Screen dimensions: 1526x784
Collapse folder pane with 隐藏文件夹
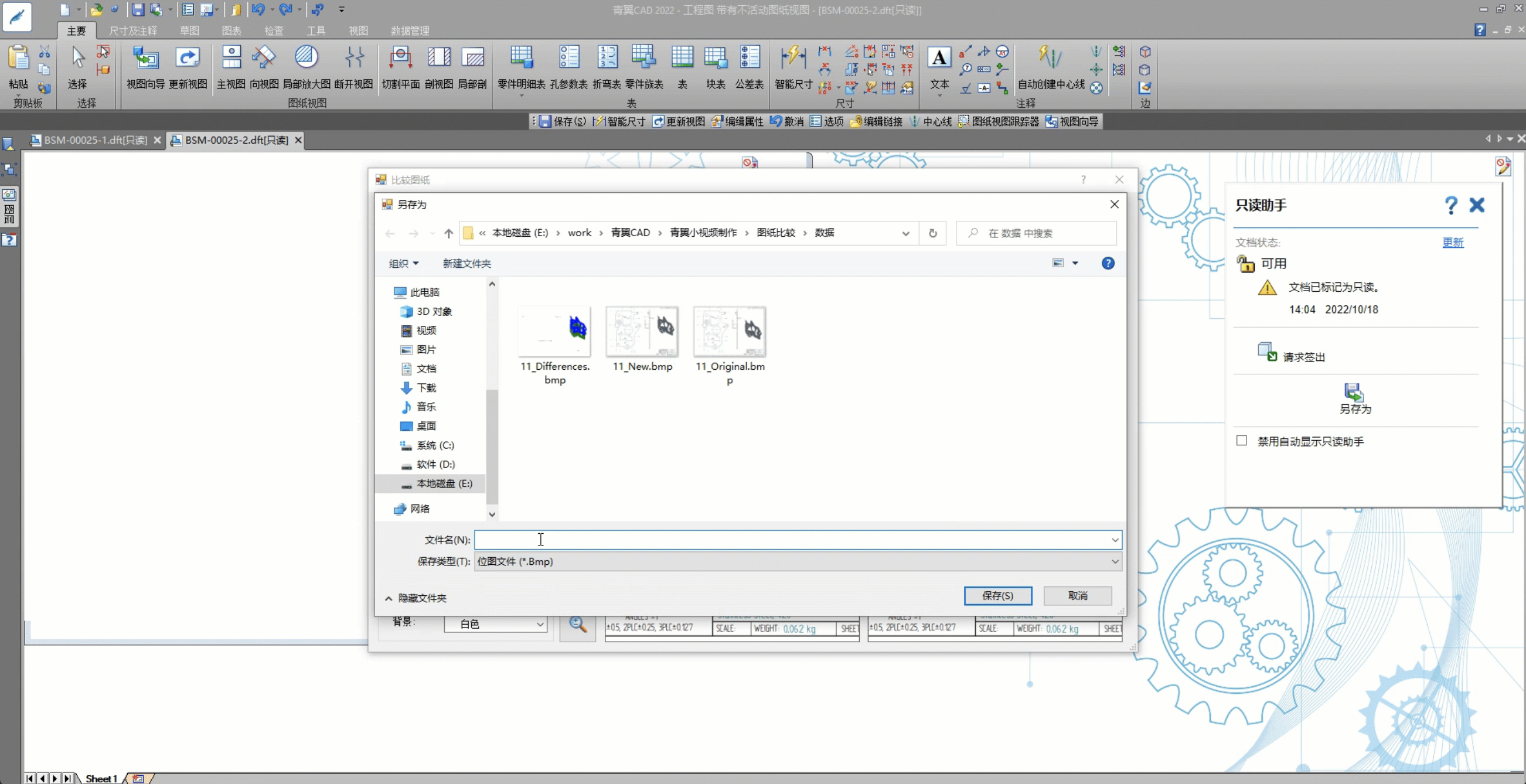pos(416,598)
